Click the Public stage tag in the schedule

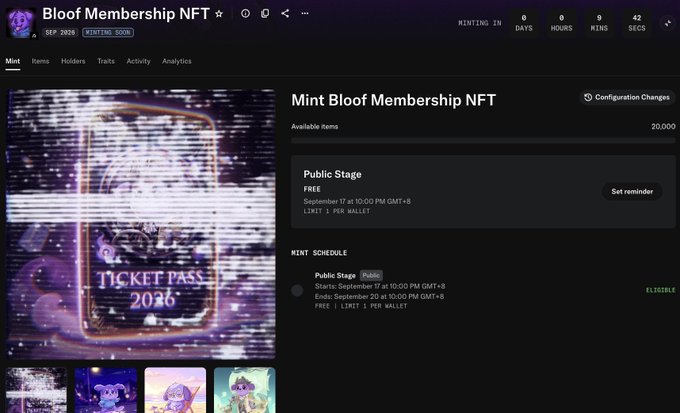click(x=371, y=275)
